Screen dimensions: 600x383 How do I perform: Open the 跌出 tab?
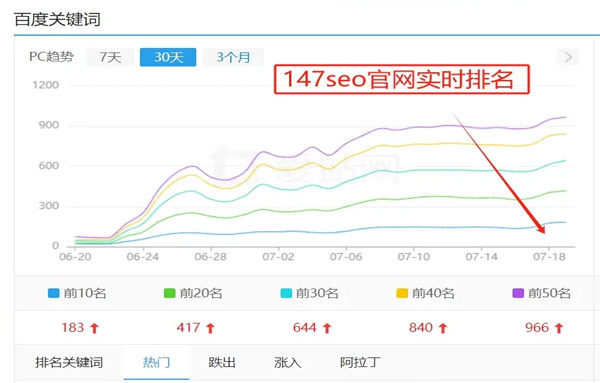pyautogui.click(x=222, y=362)
